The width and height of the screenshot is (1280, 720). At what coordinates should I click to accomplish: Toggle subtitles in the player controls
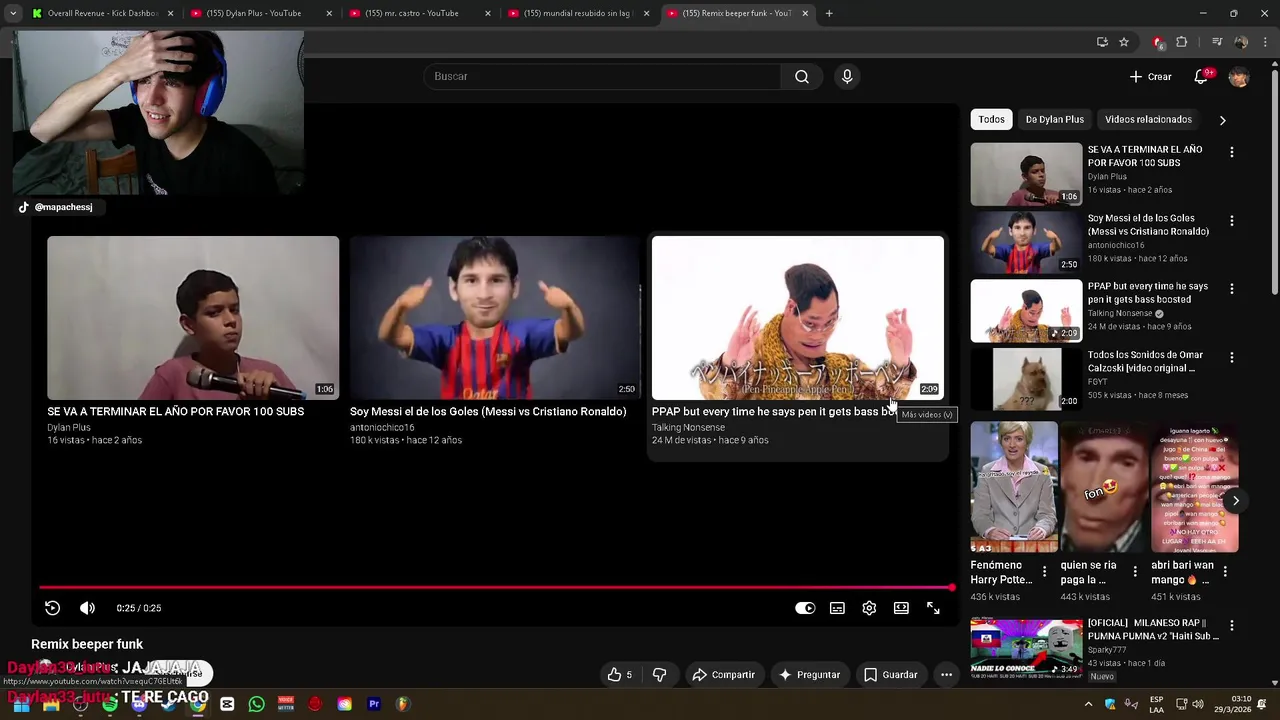[837, 608]
